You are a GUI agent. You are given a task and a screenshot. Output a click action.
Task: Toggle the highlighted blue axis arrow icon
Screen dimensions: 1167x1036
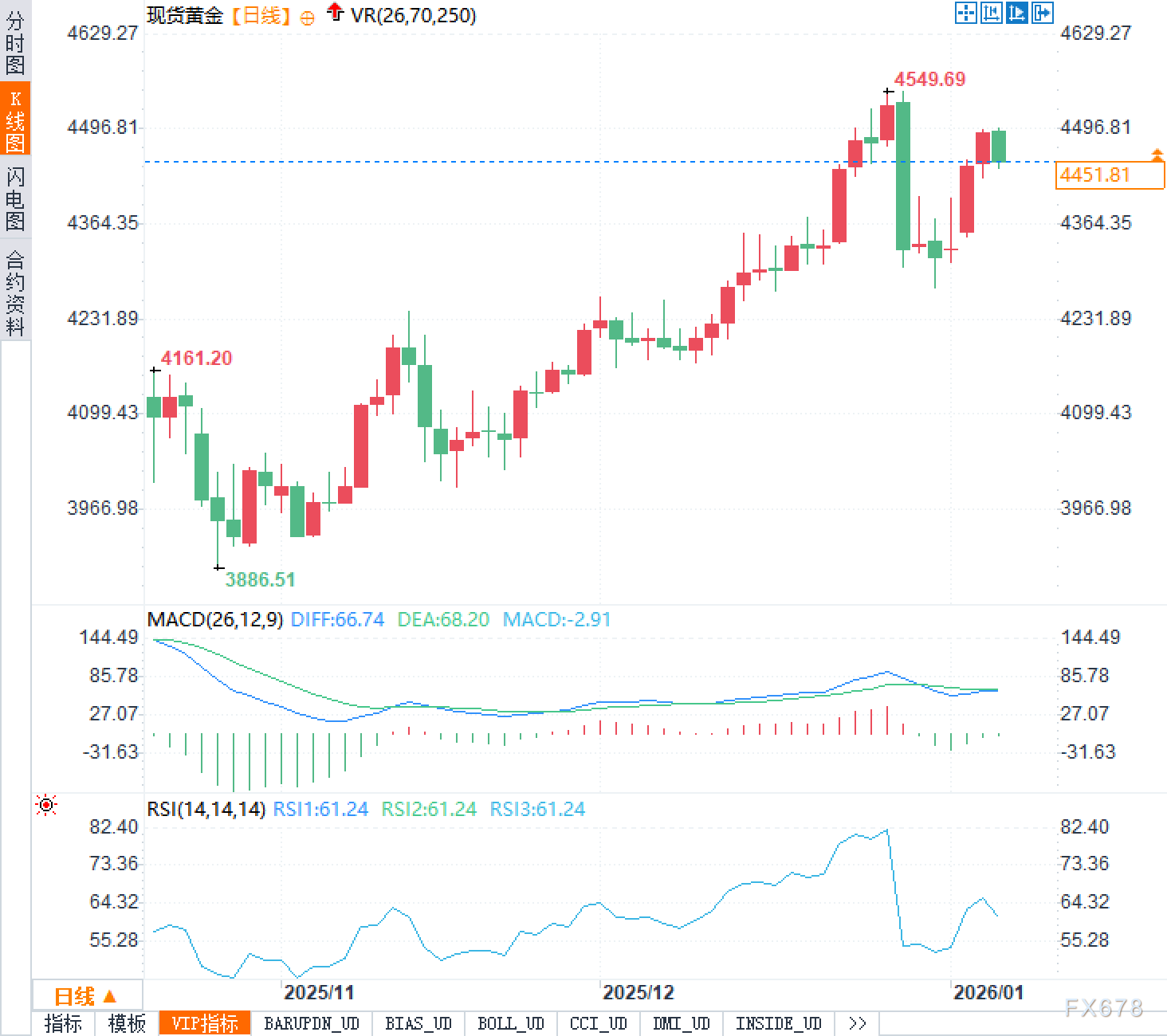[x=1016, y=13]
